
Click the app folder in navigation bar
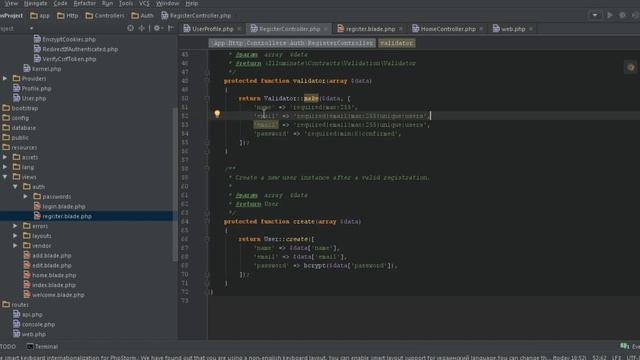tap(40, 16)
